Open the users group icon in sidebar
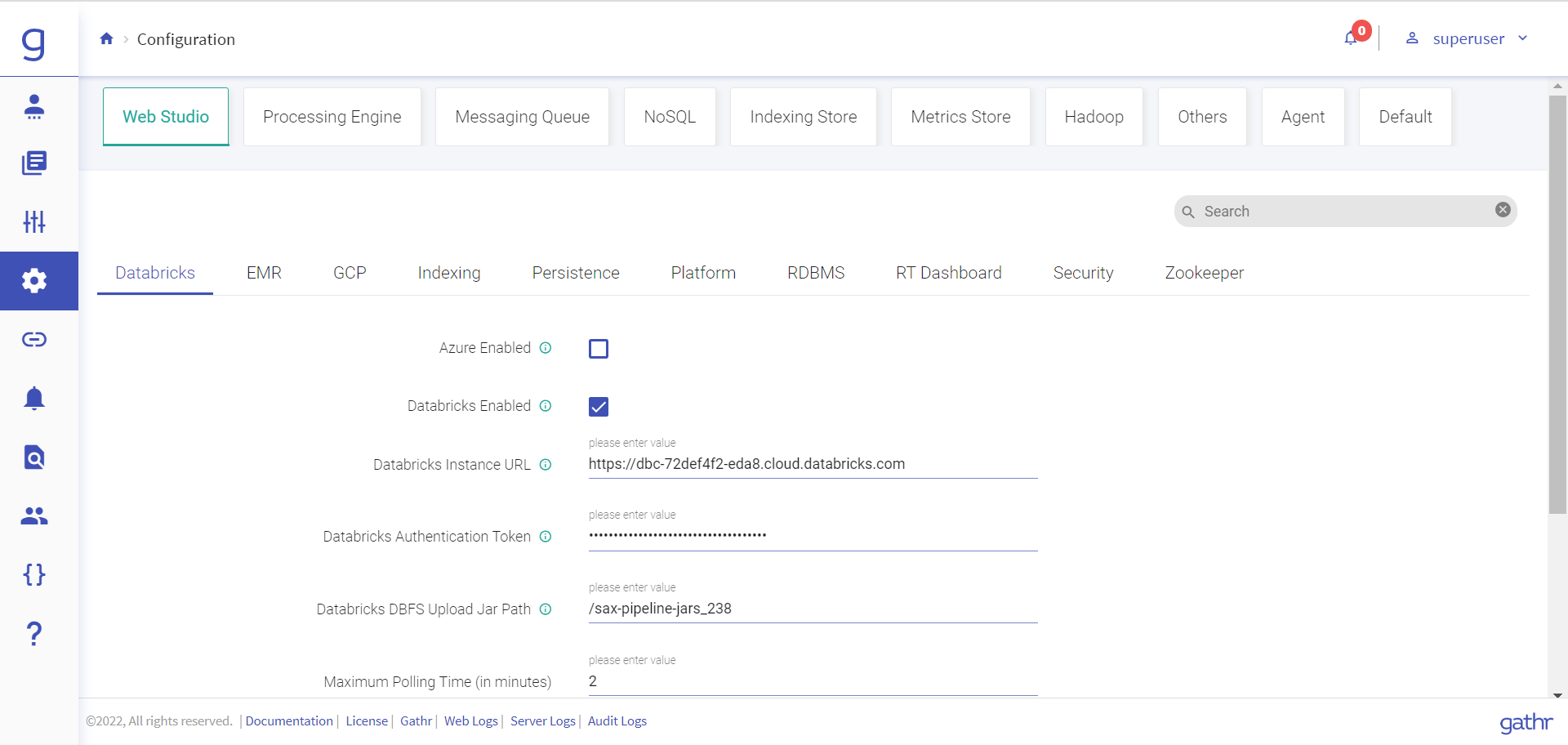This screenshot has height=745, width=1568. pos(34,515)
